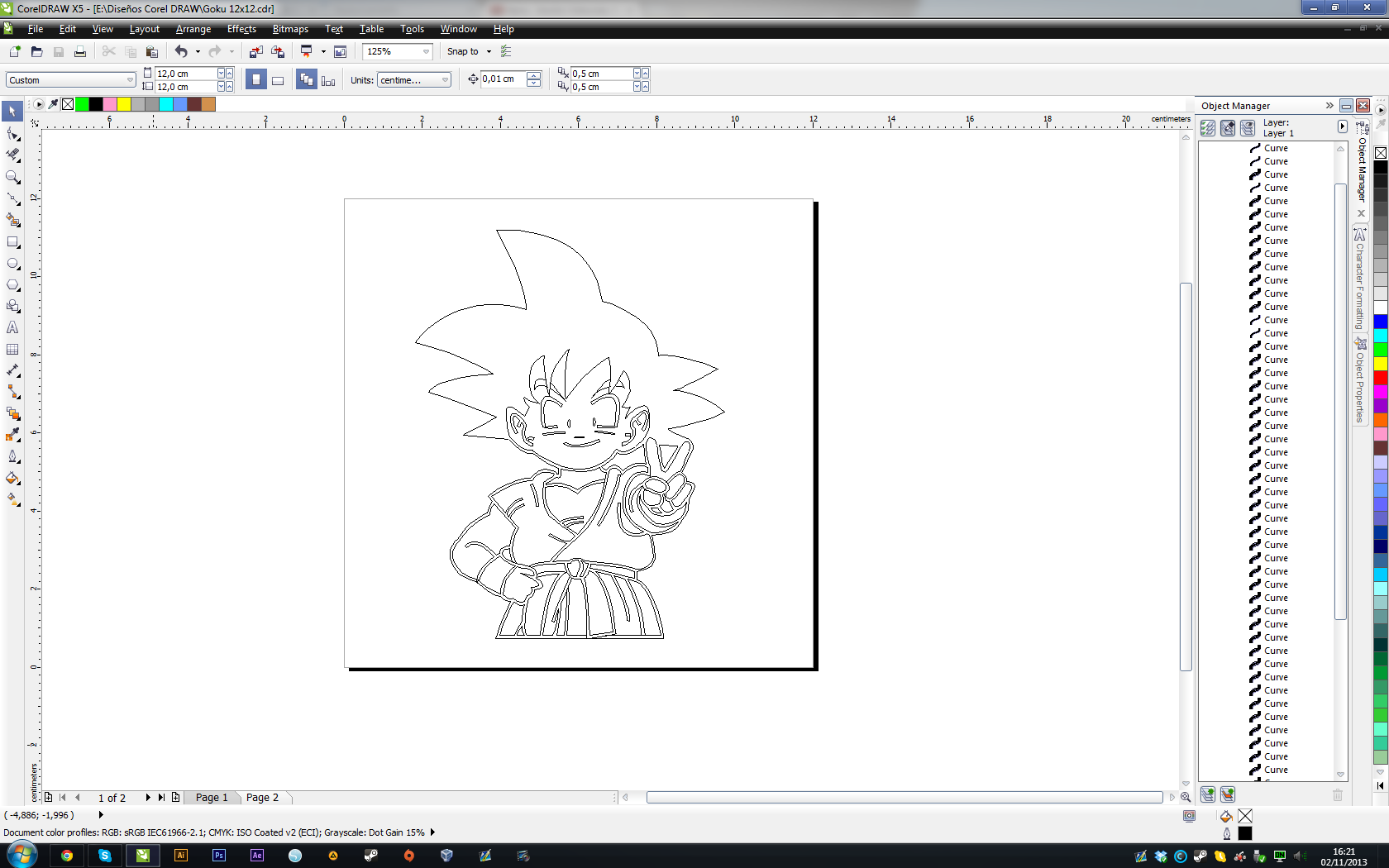Collapse docker with the double chevron
Screen dimensions: 1389x868
coord(1329,105)
